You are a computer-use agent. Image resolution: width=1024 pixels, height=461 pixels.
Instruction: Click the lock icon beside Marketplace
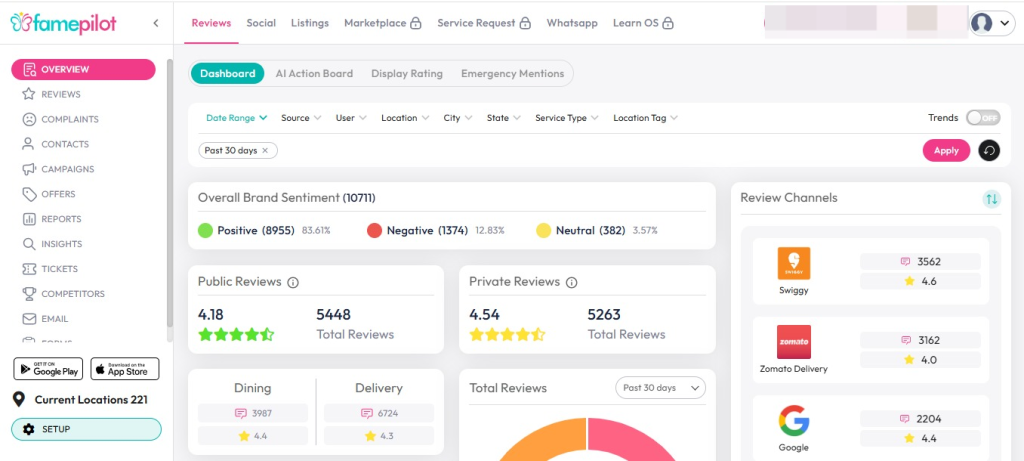[415, 24]
